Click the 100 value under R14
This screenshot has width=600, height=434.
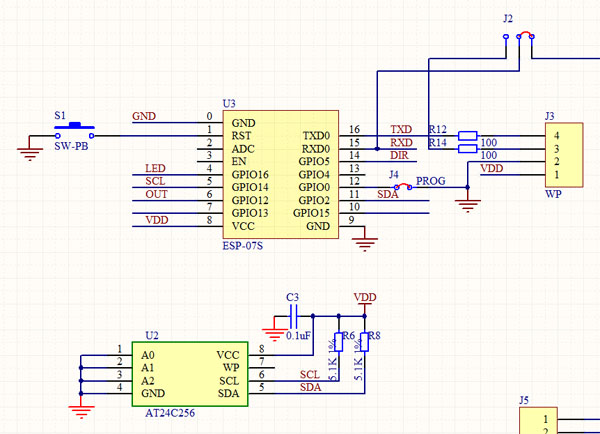[489, 155]
